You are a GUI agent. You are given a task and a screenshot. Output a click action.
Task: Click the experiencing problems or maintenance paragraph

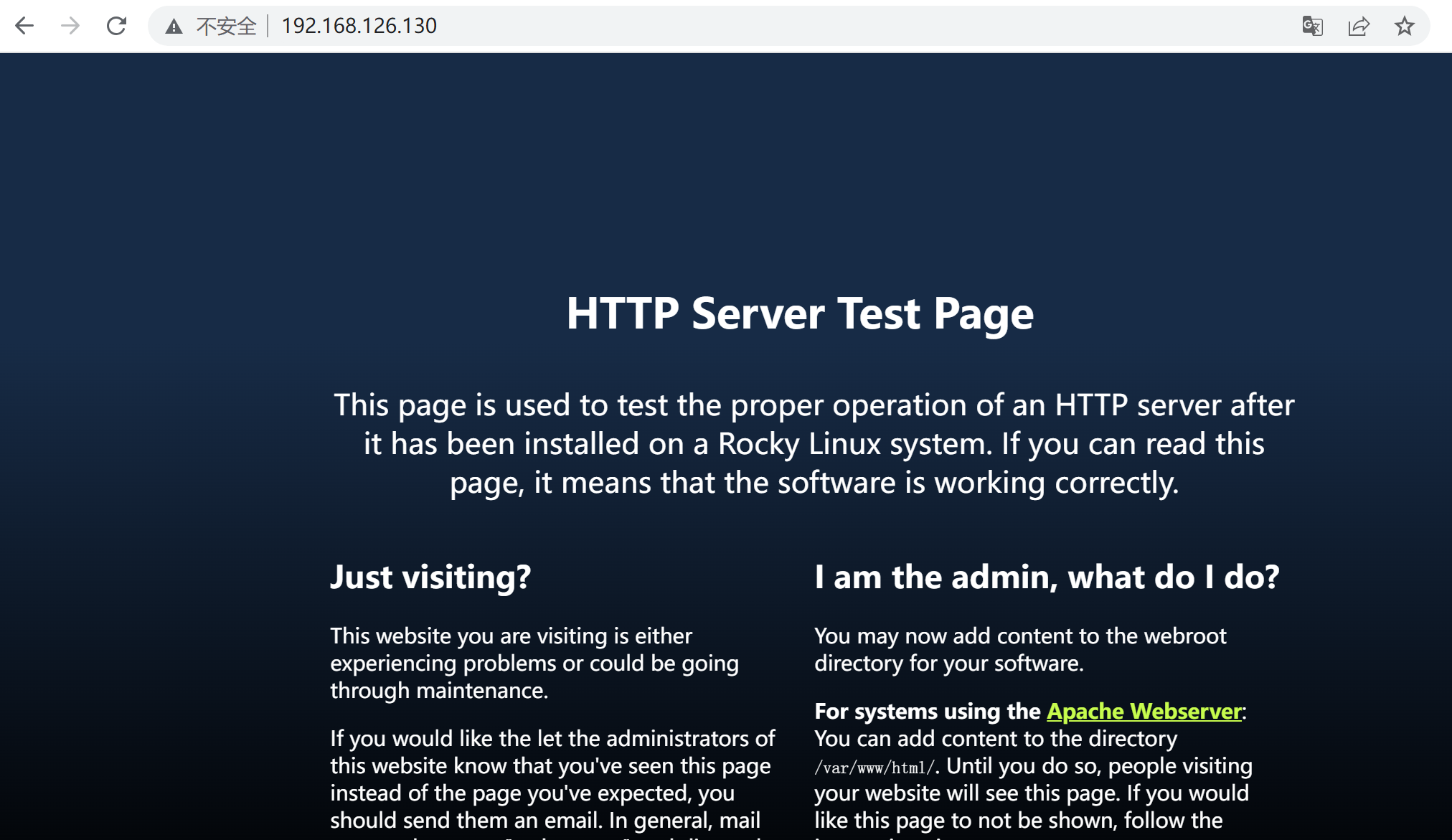[x=534, y=663]
